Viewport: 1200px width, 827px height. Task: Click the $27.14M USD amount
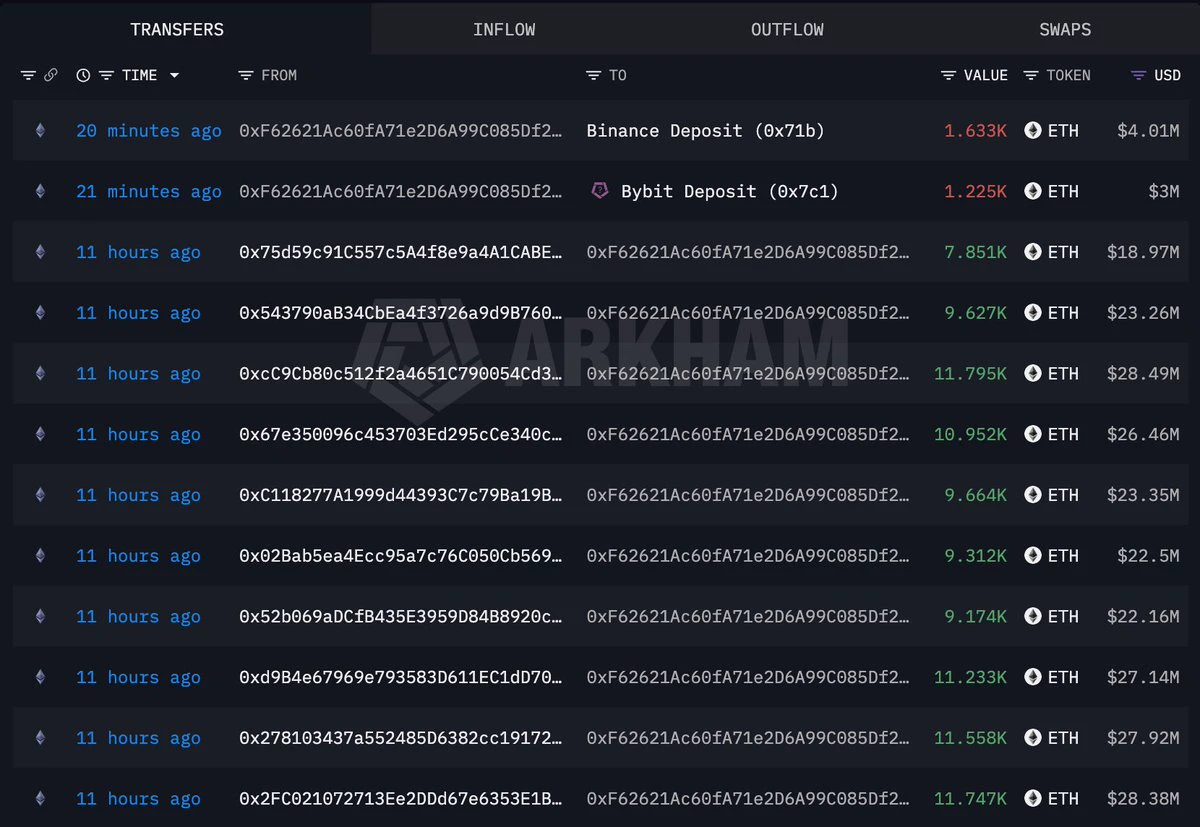[x=1143, y=677]
